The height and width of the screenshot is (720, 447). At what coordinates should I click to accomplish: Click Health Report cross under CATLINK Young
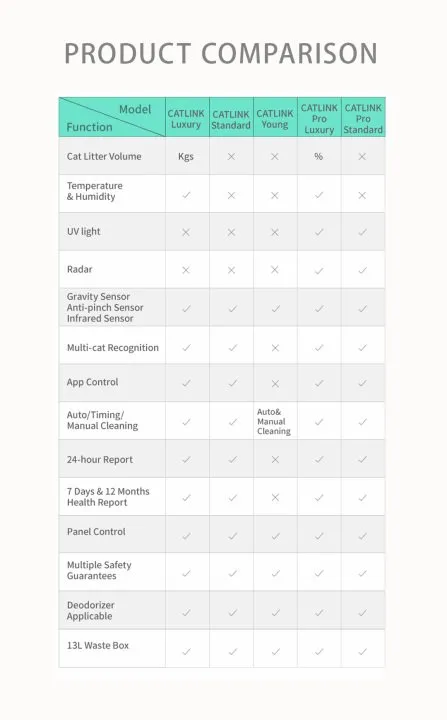pyautogui.click(x=275, y=497)
